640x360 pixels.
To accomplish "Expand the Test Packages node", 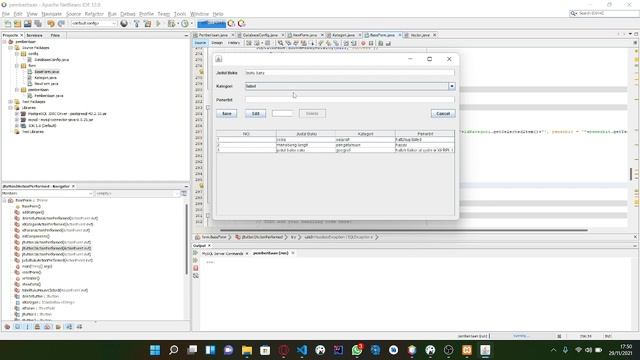I will pyautogui.click(x=11, y=102).
